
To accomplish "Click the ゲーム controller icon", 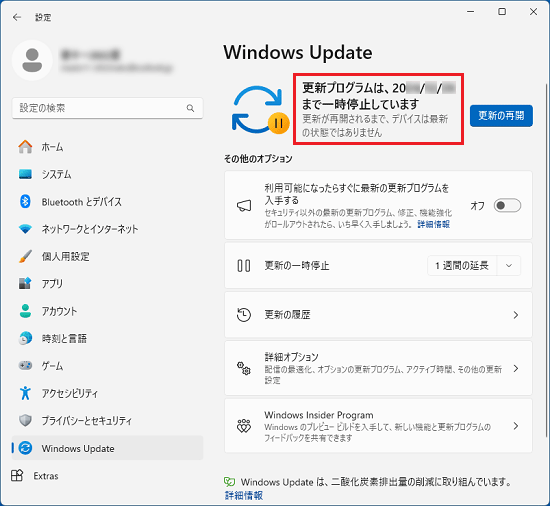I will (25, 365).
